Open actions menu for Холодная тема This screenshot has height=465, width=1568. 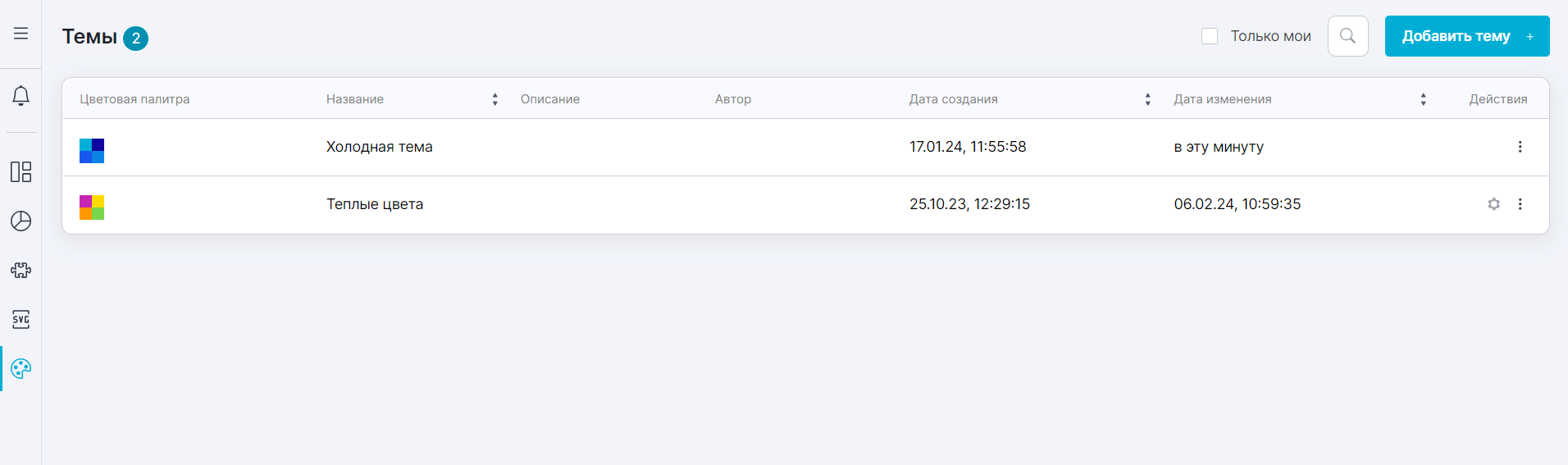click(1520, 147)
